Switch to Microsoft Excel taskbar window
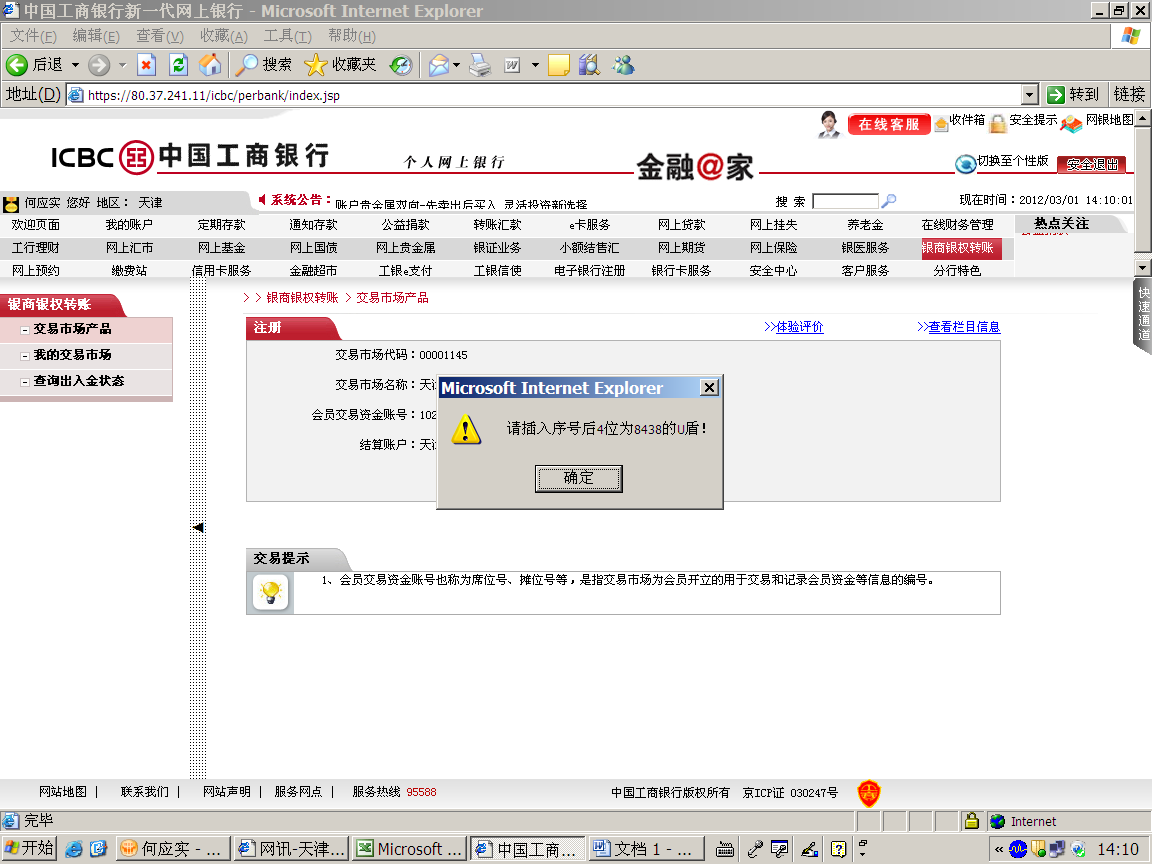 tap(408, 849)
